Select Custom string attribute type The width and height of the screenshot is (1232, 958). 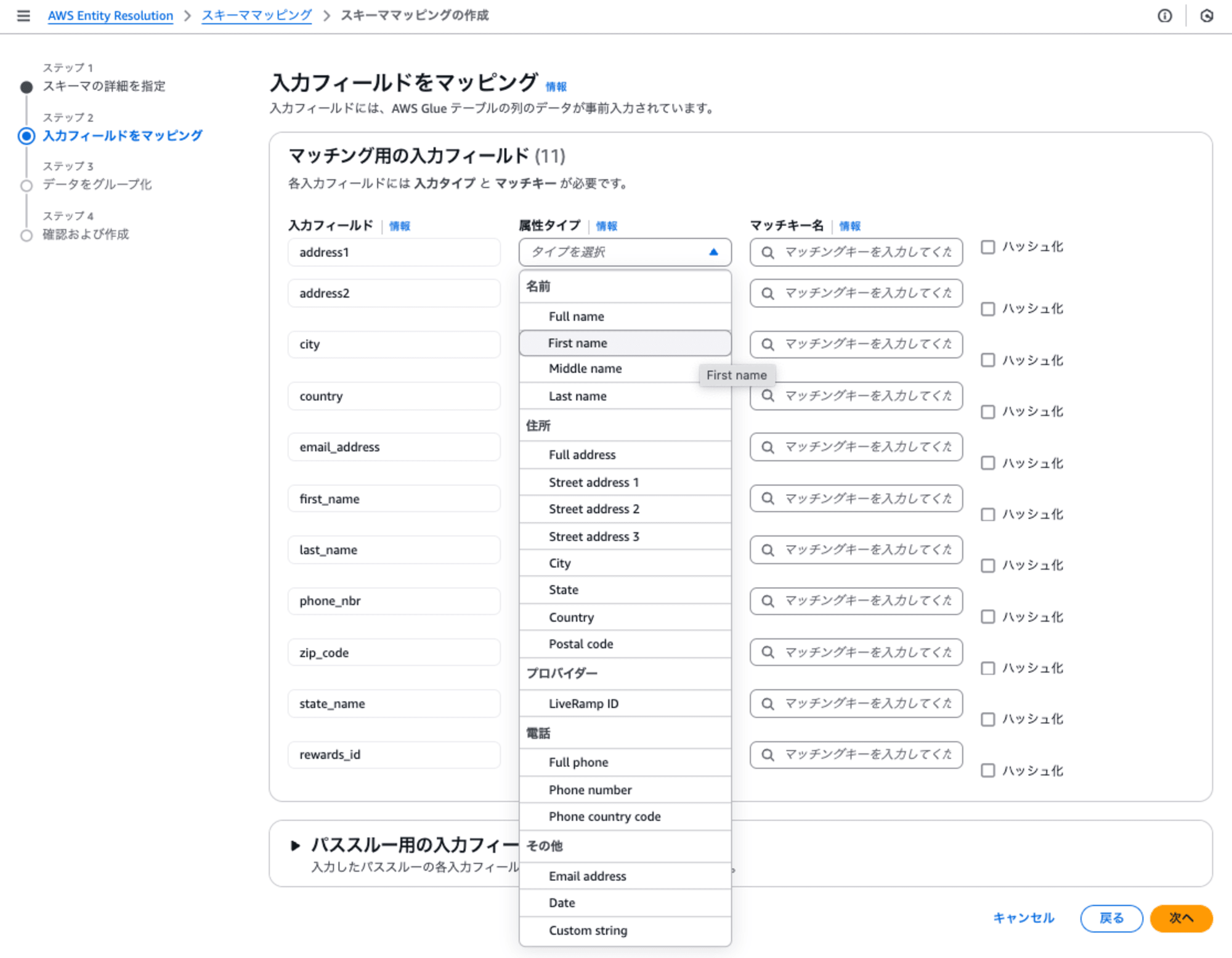pos(625,931)
